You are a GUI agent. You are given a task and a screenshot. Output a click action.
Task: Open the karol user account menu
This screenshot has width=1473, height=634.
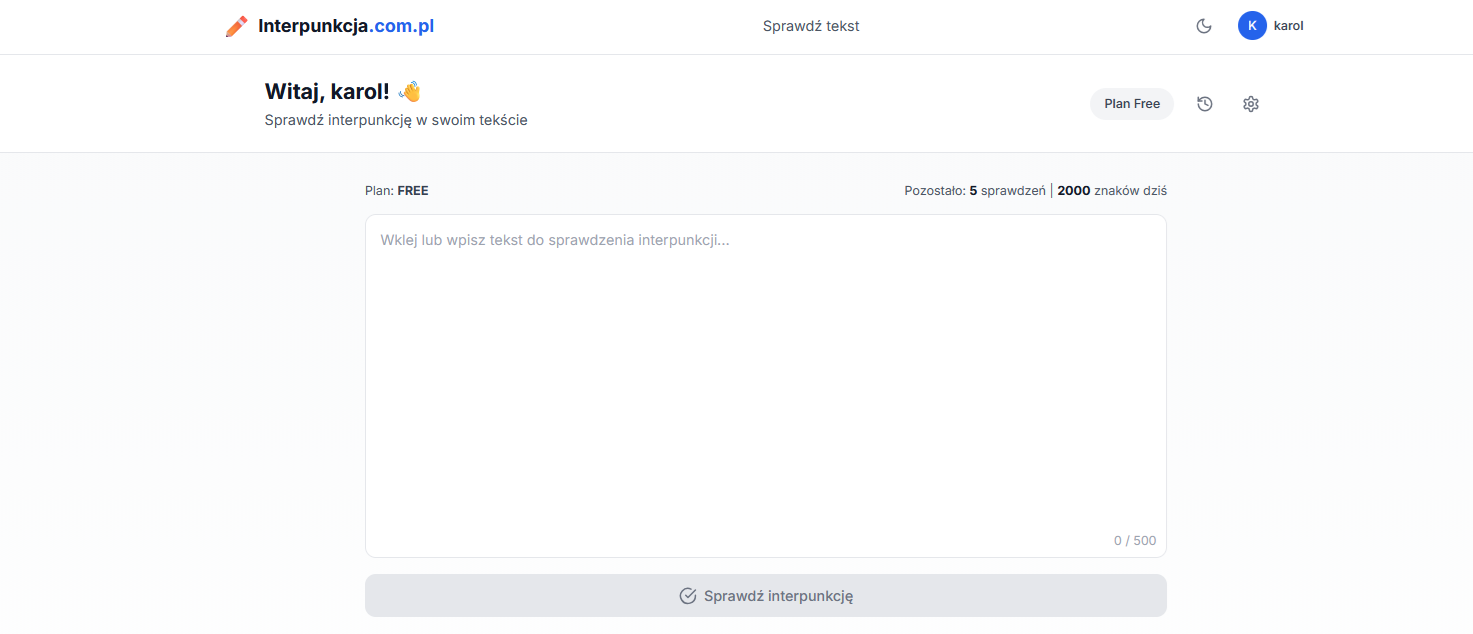pos(1288,26)
